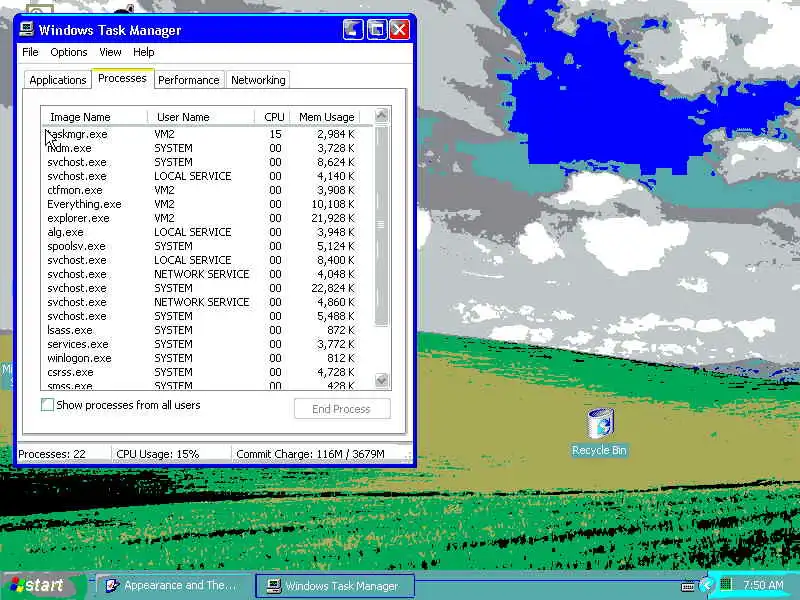Click the process list scroll up arrow
Image resolution: width=800 pixels, height=600 pixels.
382,116
